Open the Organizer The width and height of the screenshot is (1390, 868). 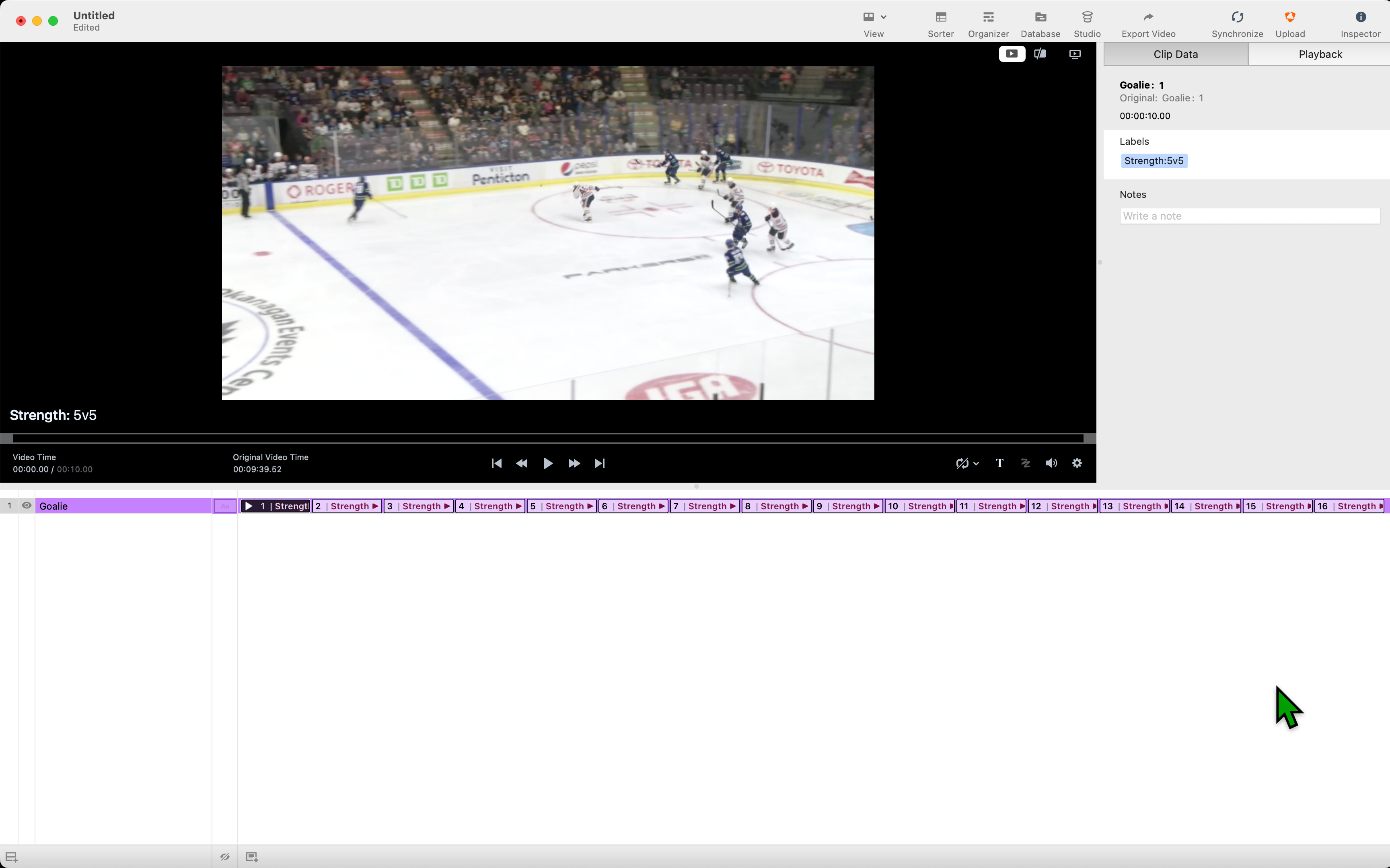click(x=988, y=23)
